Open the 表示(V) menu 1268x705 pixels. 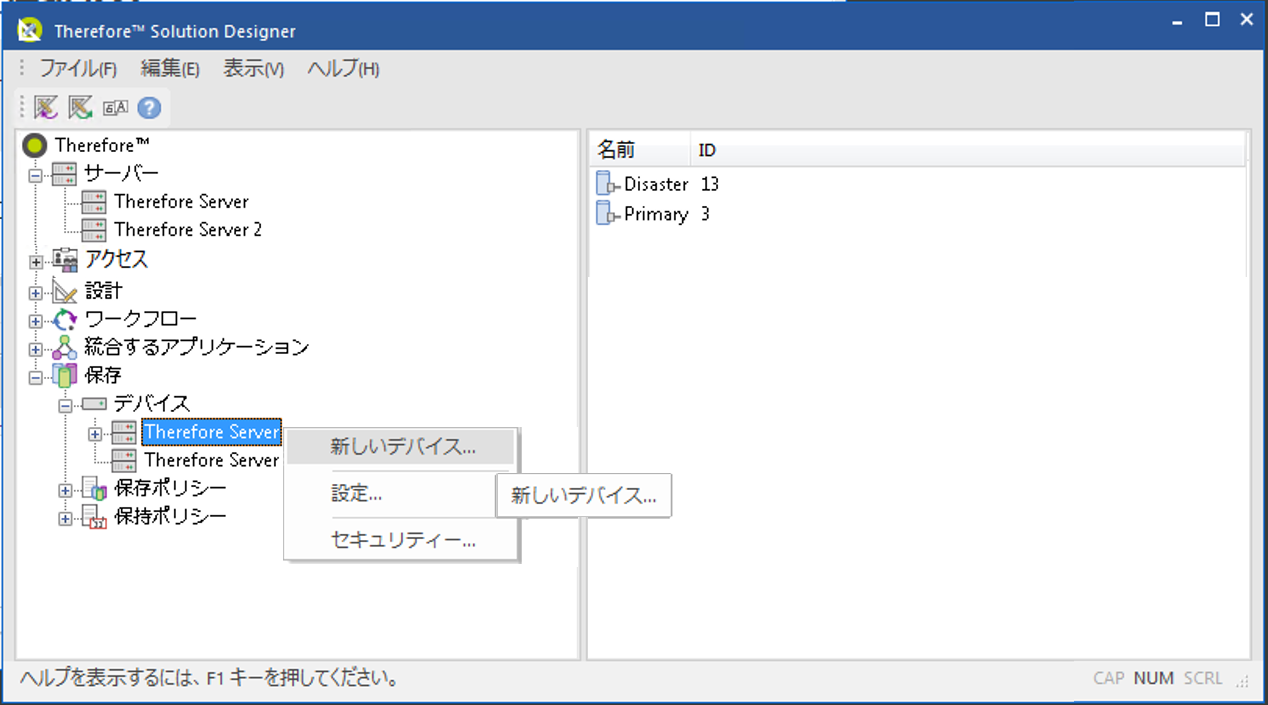(253, 69)
